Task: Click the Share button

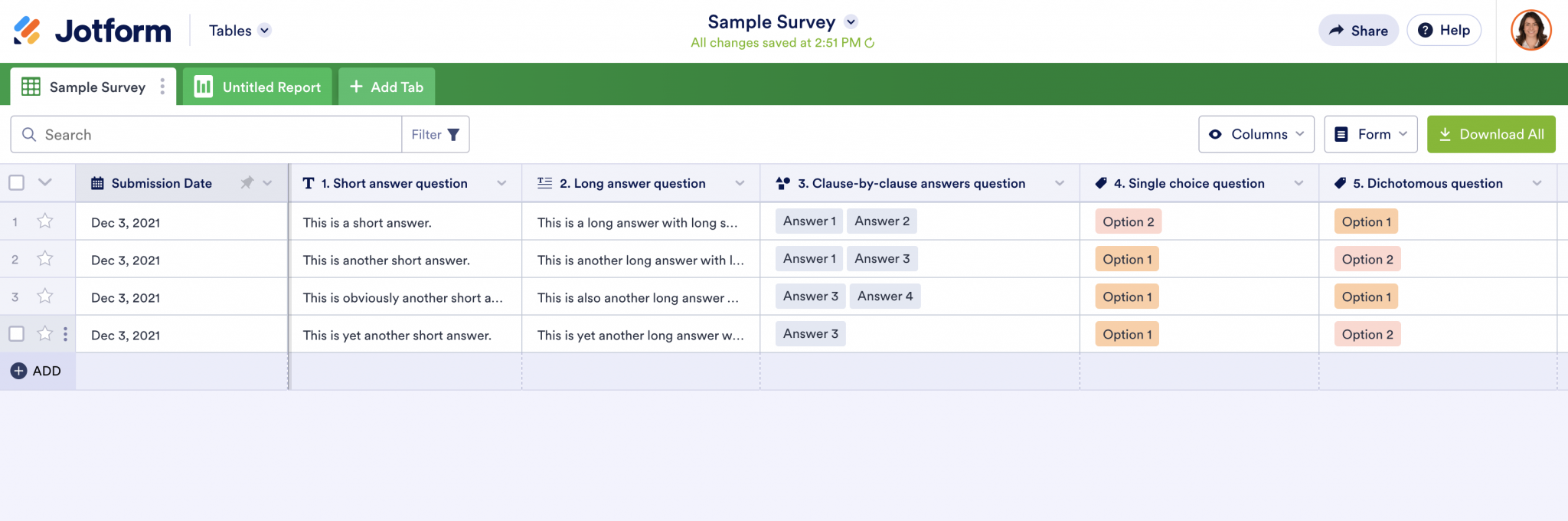Action: pos(1358,31)
